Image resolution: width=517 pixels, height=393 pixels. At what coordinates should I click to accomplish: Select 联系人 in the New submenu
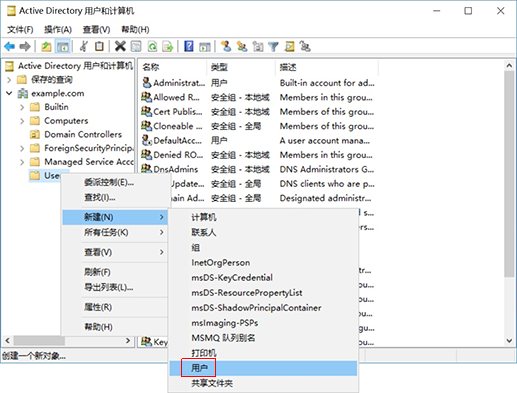click(x=263, y=232)
